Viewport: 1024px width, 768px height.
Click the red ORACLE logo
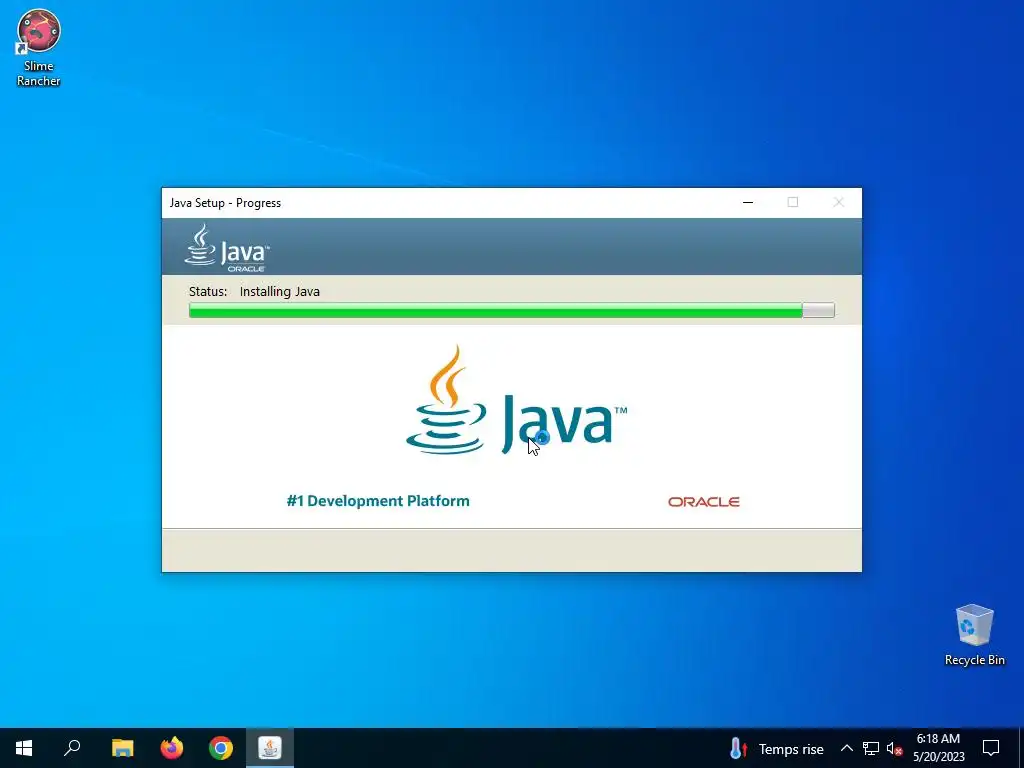point(703,502)
